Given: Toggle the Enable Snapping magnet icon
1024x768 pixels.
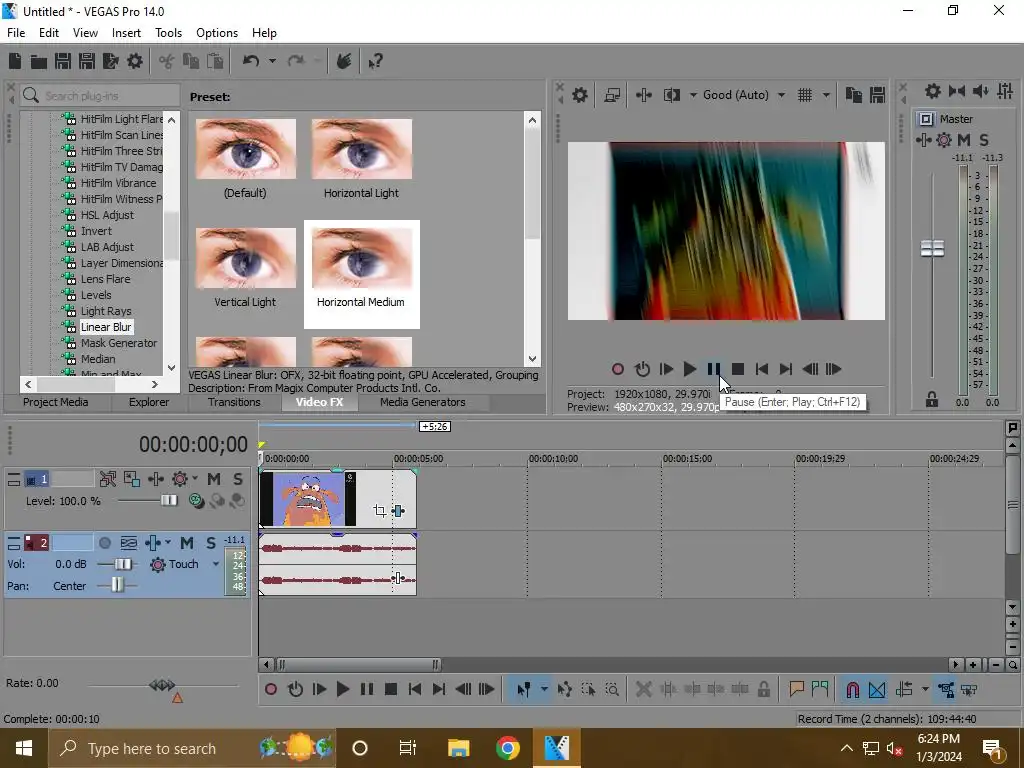Looking at the screenshot, I should tap(853, 690).
